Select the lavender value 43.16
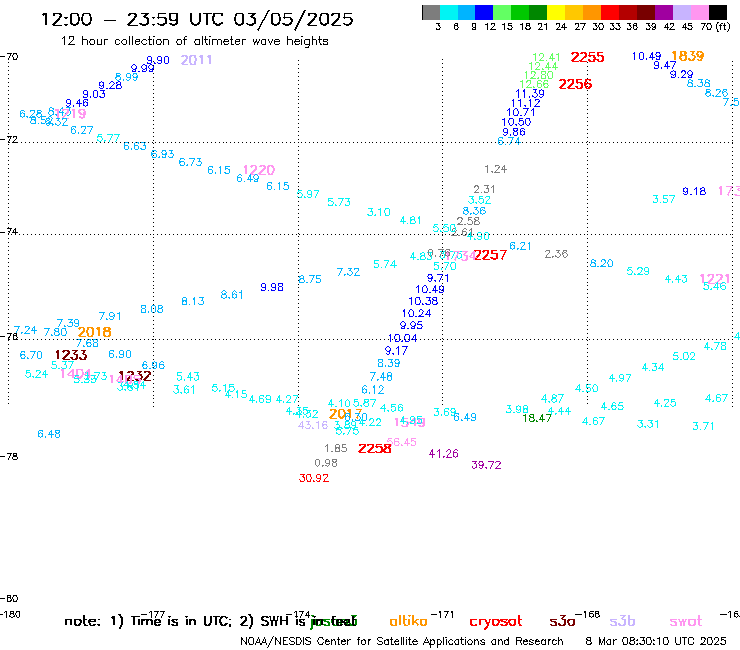Screen dimensions: 740x650 click(x=312, y=425)
